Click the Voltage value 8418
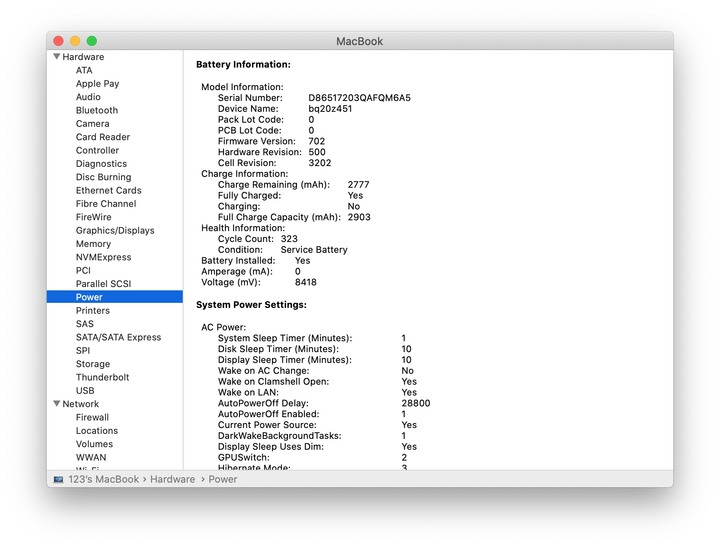Viewport: 720px width, 549px height. click(305, 282)
